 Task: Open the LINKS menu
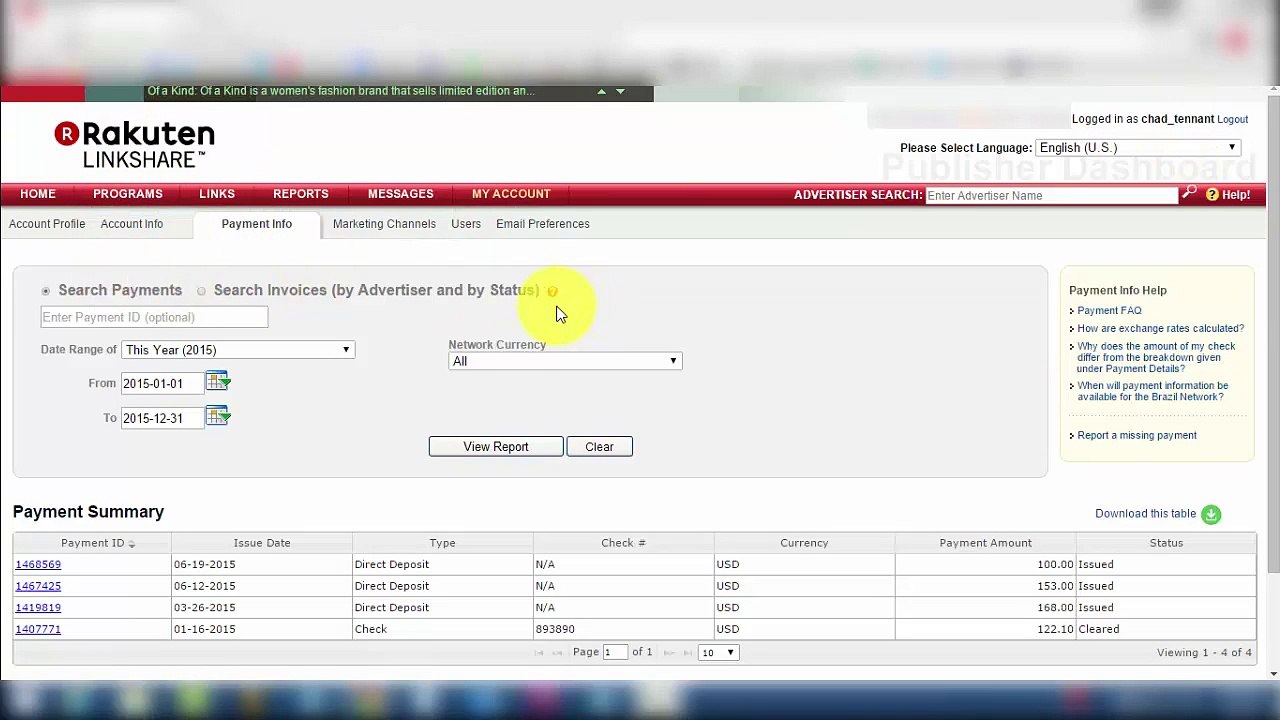point(217,194)
